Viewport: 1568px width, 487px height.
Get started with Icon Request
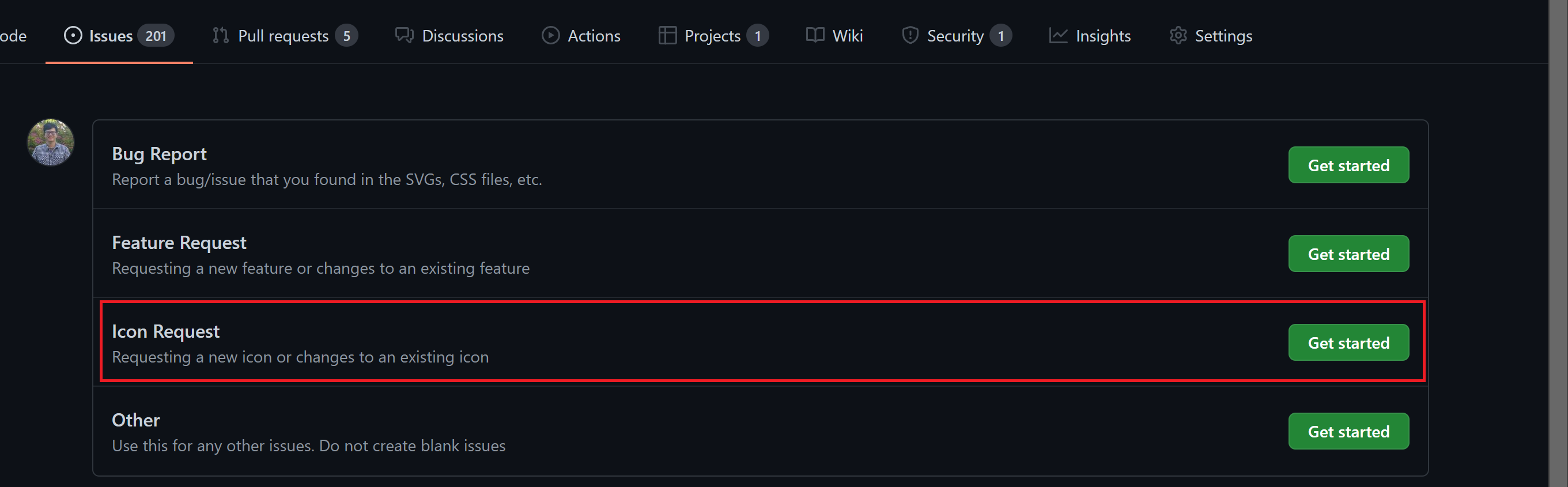(1348, 343)
